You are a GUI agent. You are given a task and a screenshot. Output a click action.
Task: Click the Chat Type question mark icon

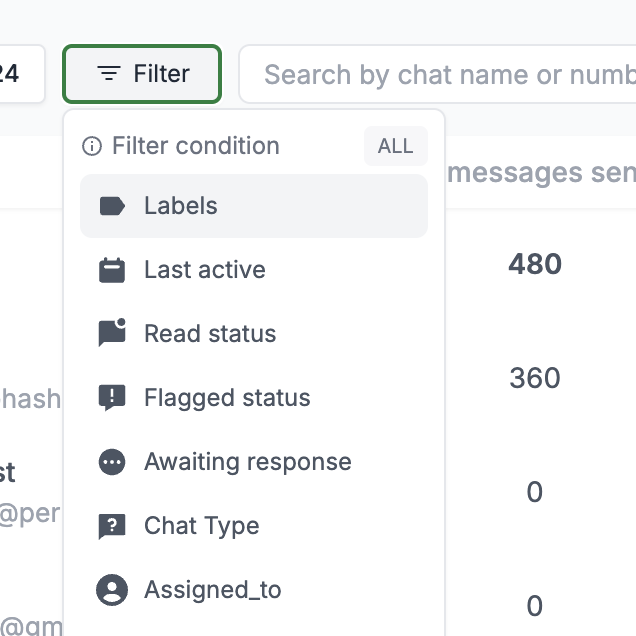112,526
